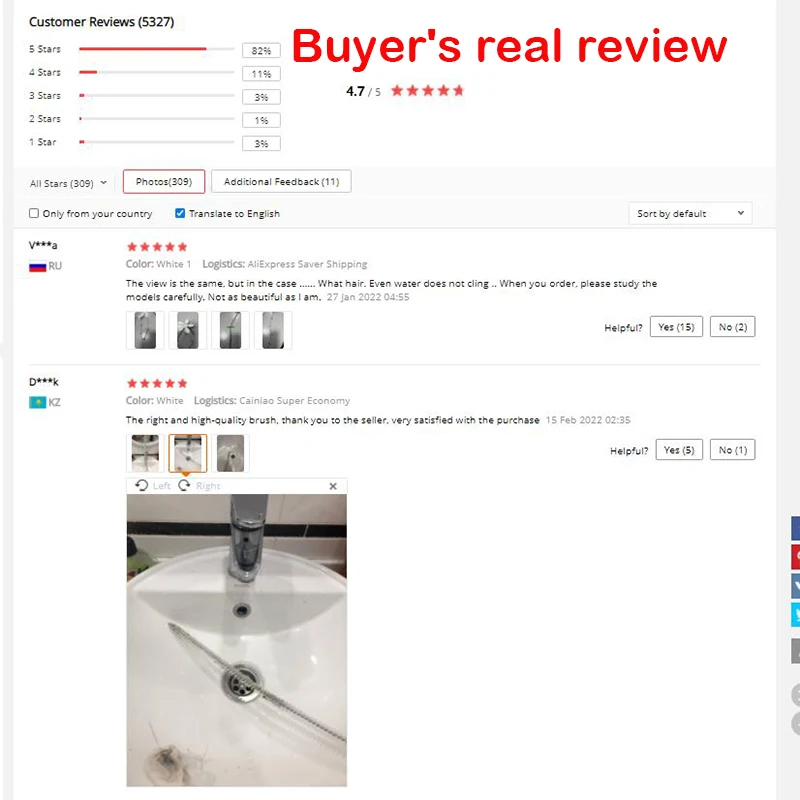Viewport: 800px width, 800px height.
Task: Click the Kazakhstan flag icon next to KZ
Action: click(x=38, y=403)
